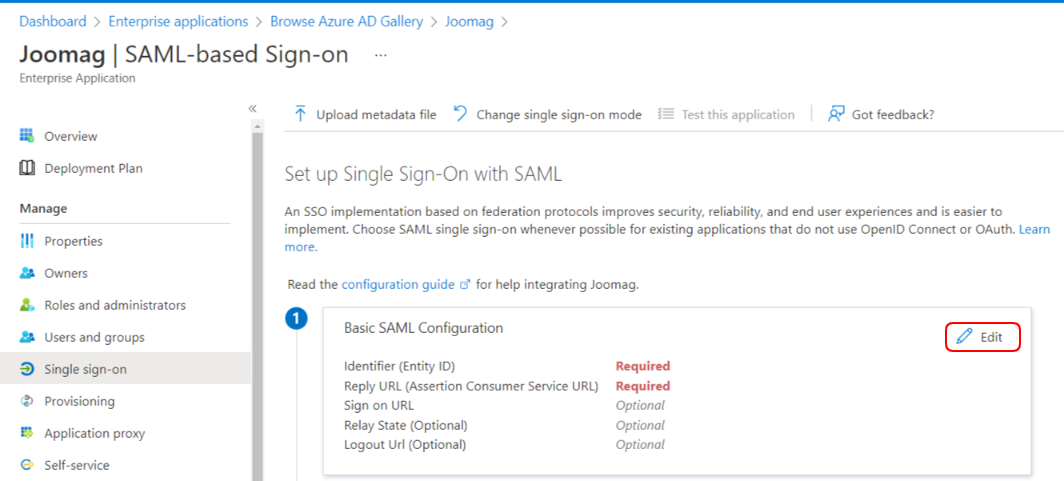The height and width of the screenshot is (481, 1064).
Task: Click the Roles and administrators icon
Action: click(28, 305)
